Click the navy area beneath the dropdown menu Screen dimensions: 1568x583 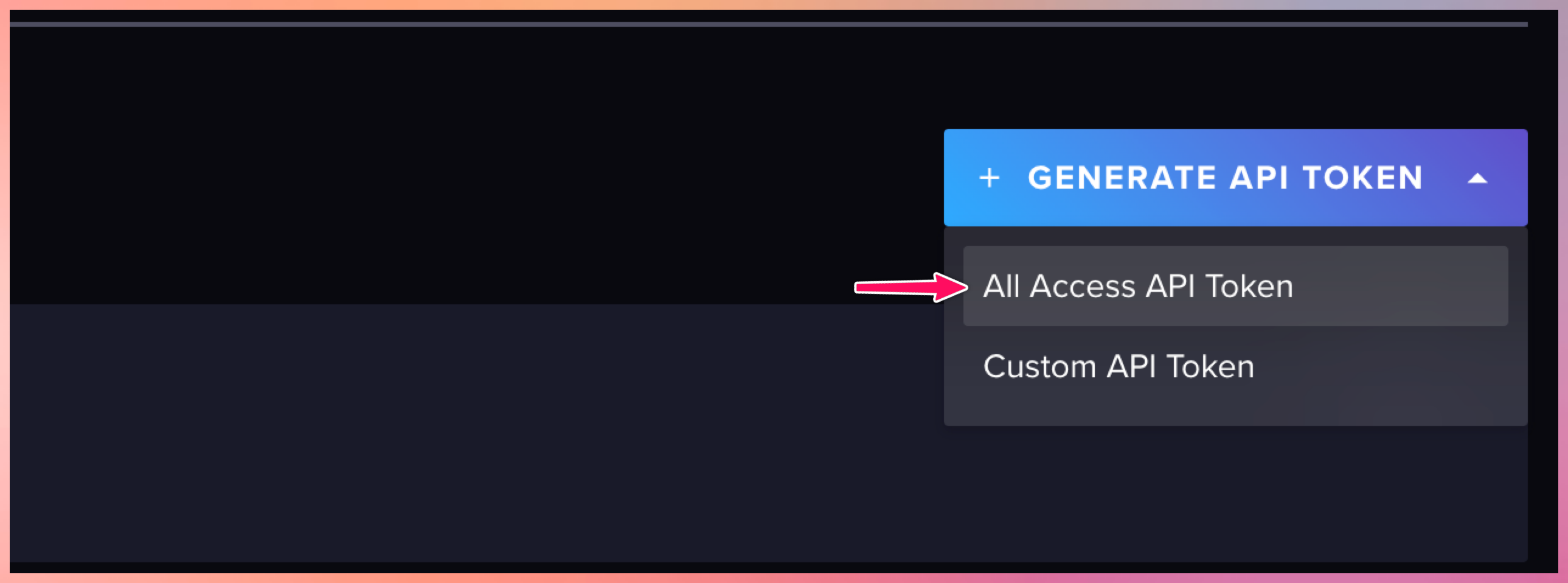pos(1235,494)
